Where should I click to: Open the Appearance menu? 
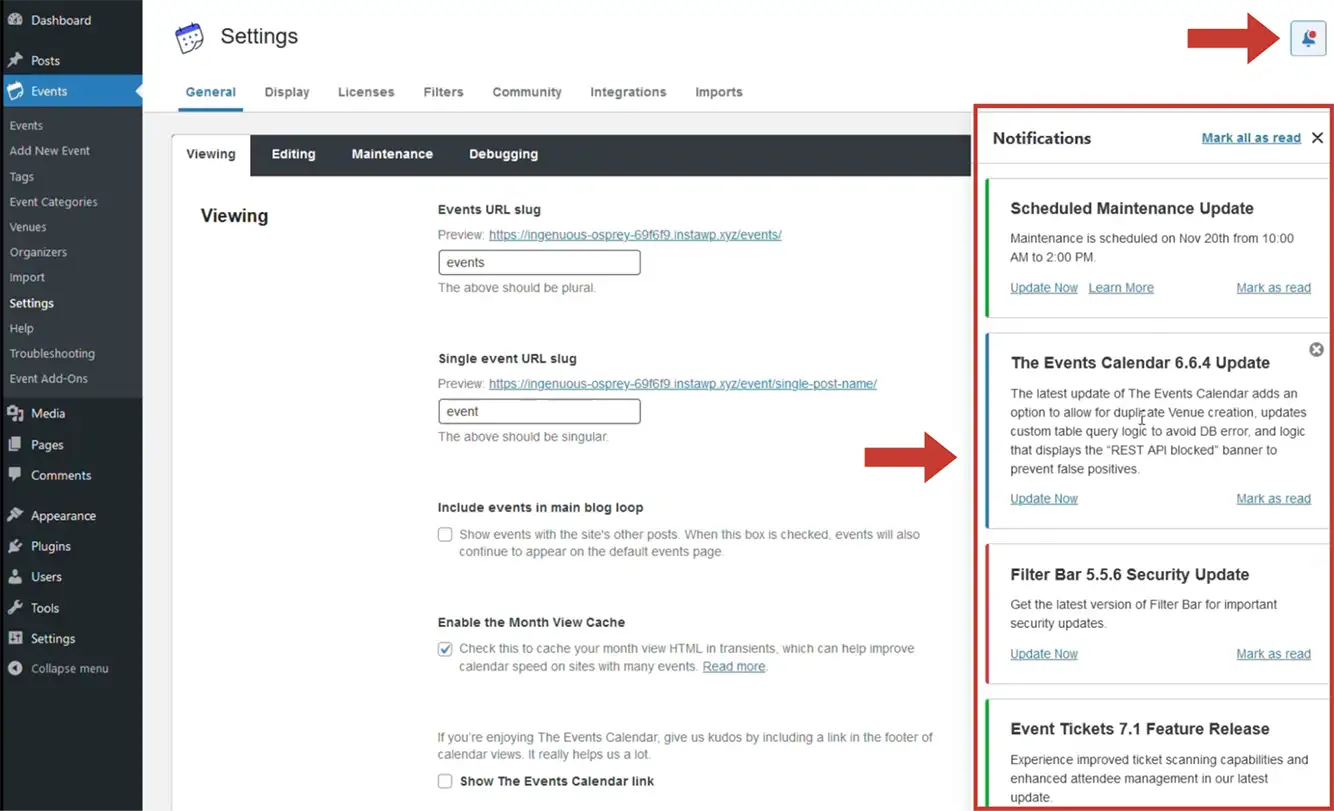pyautogui.click(x=63, y=516)
